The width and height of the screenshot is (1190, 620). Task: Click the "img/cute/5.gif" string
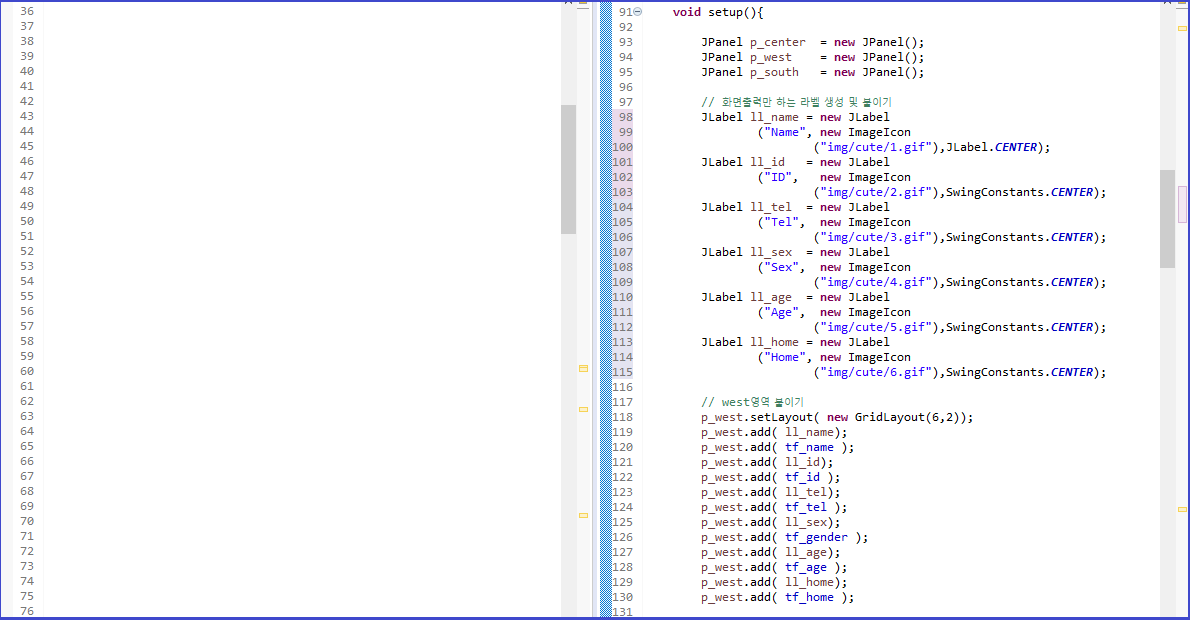click(x=876, y=327)
